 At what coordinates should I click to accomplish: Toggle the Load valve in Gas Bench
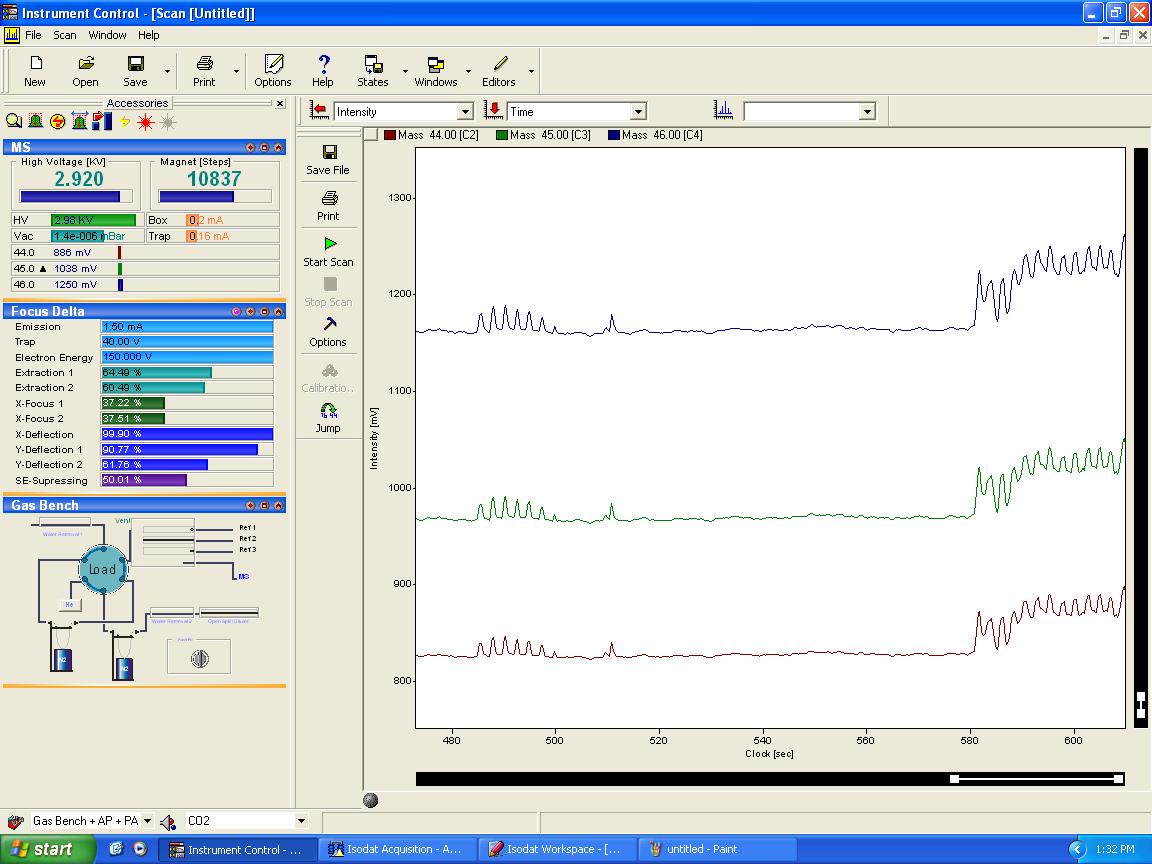pos(102,569)
